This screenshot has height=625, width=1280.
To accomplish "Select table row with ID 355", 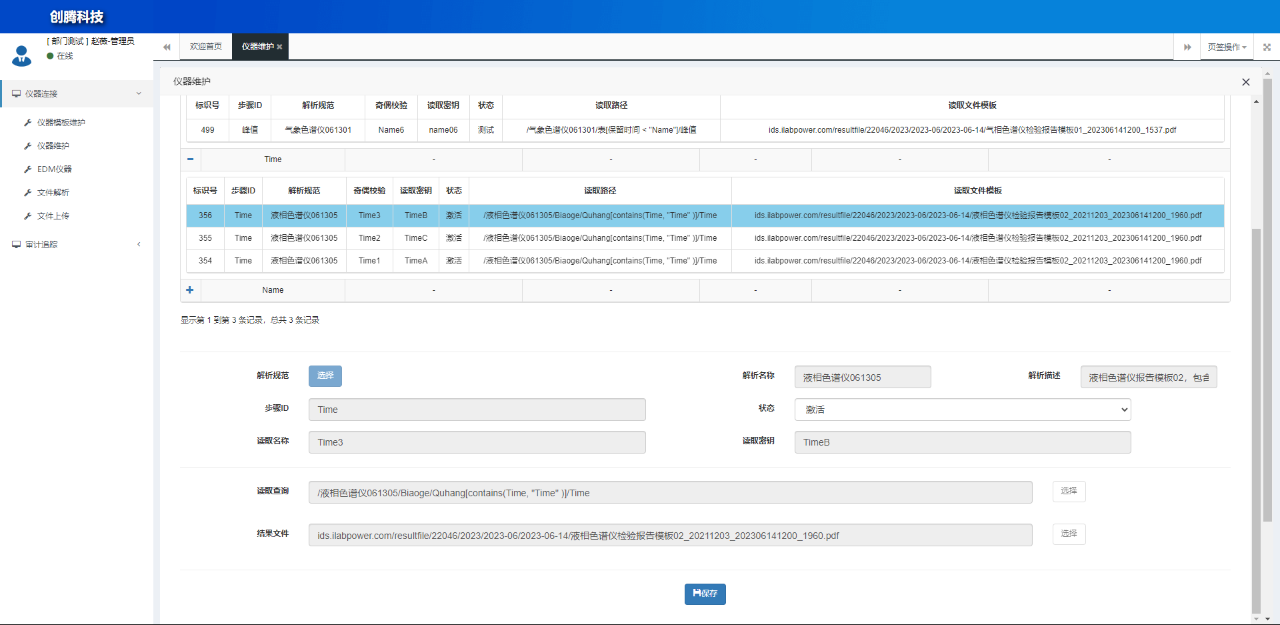I will point(705,238).
